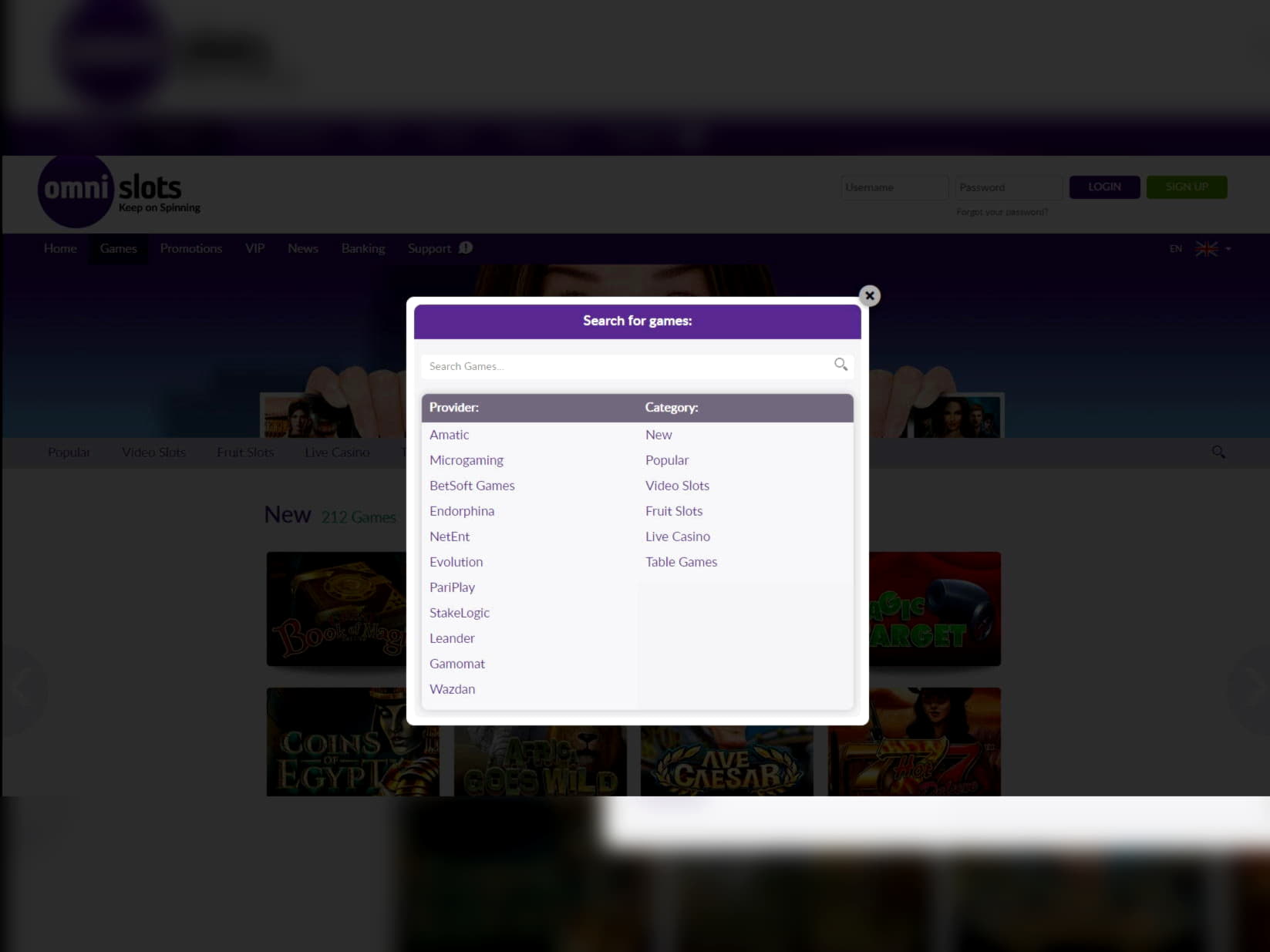1270x952 pixels.
Task: Click the UK flag icon
Action: [1207, 249]
